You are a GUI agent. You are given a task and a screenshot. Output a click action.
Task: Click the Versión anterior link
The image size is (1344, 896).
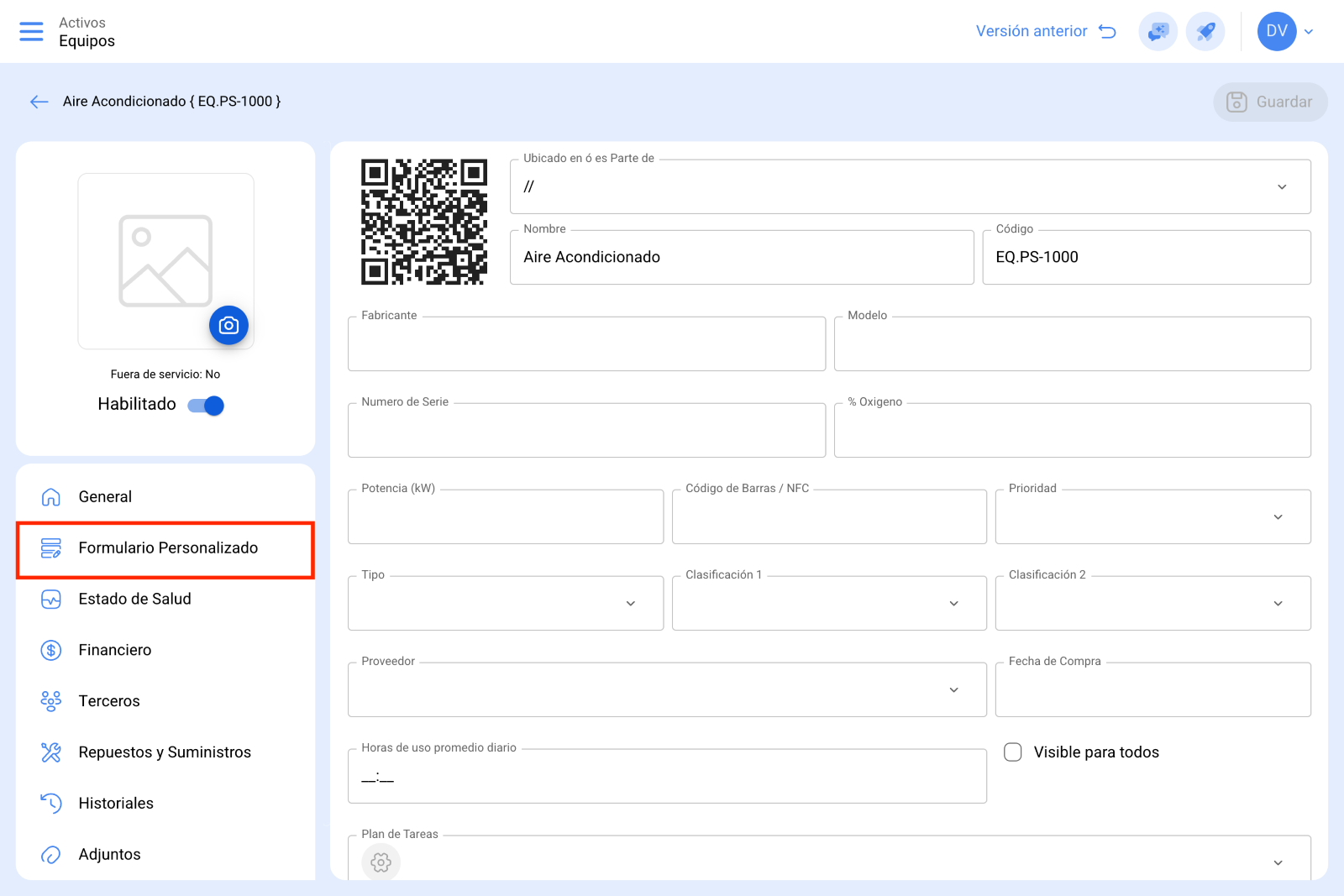point(1032,31)
